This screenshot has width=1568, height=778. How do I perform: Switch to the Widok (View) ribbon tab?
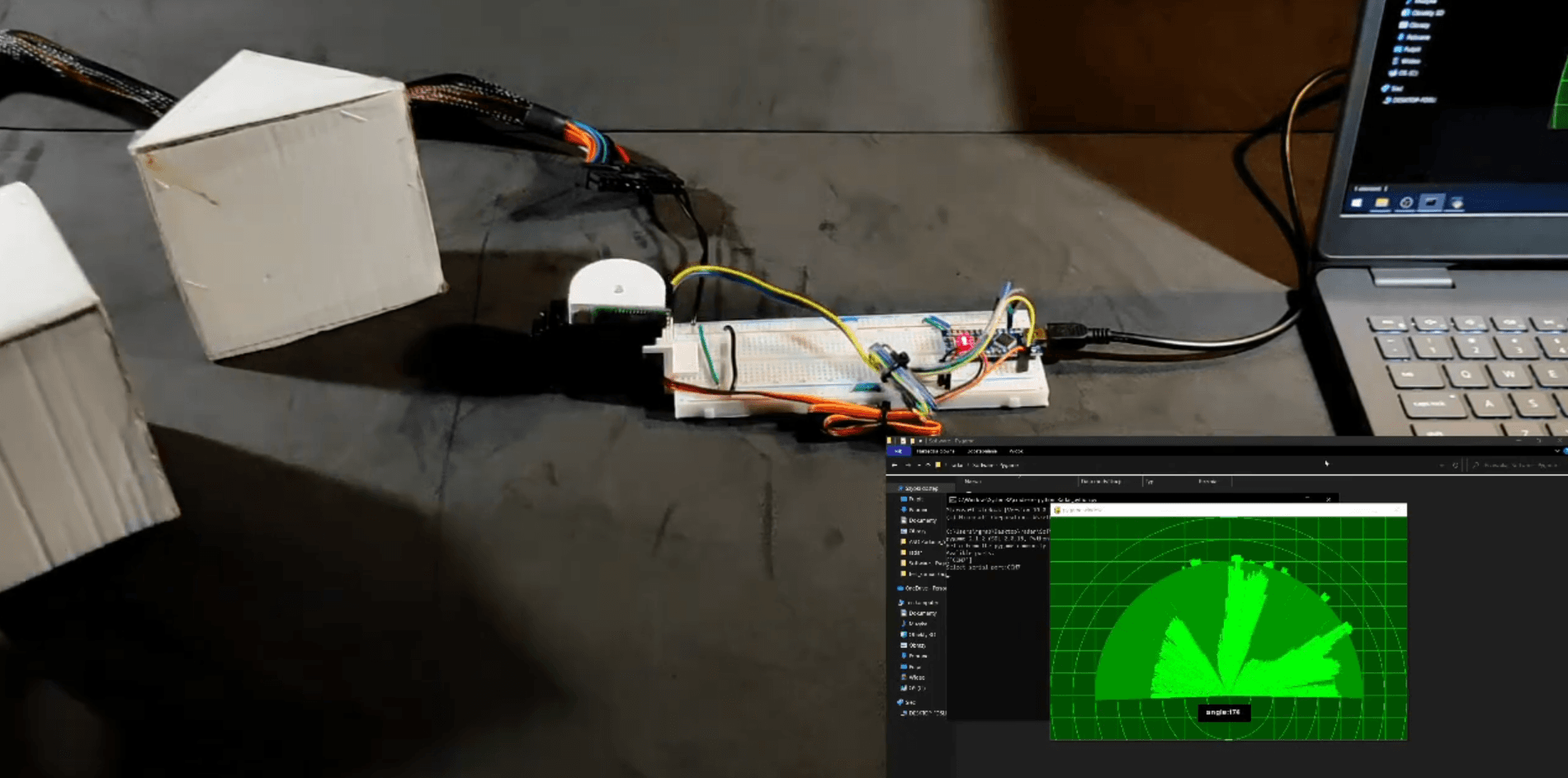click(1016, 451)
